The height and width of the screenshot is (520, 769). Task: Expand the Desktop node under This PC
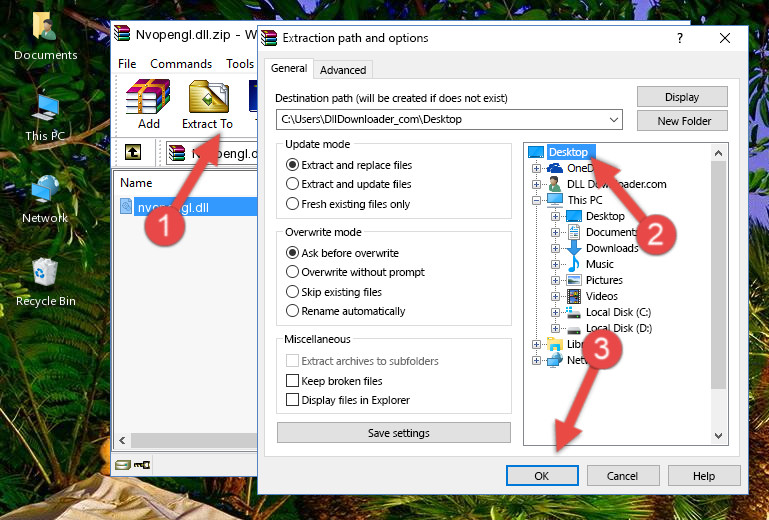[x=555, y=216]
